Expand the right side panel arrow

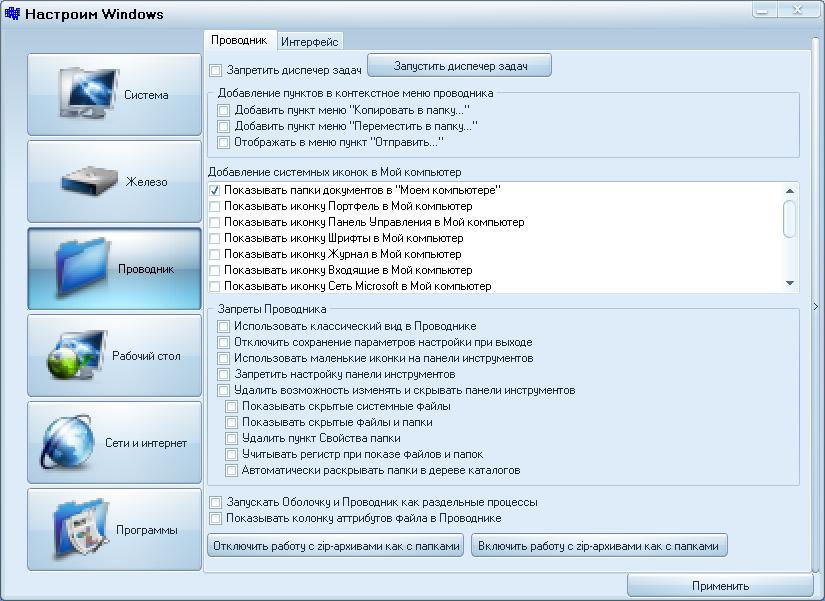(x=816, y=306)
